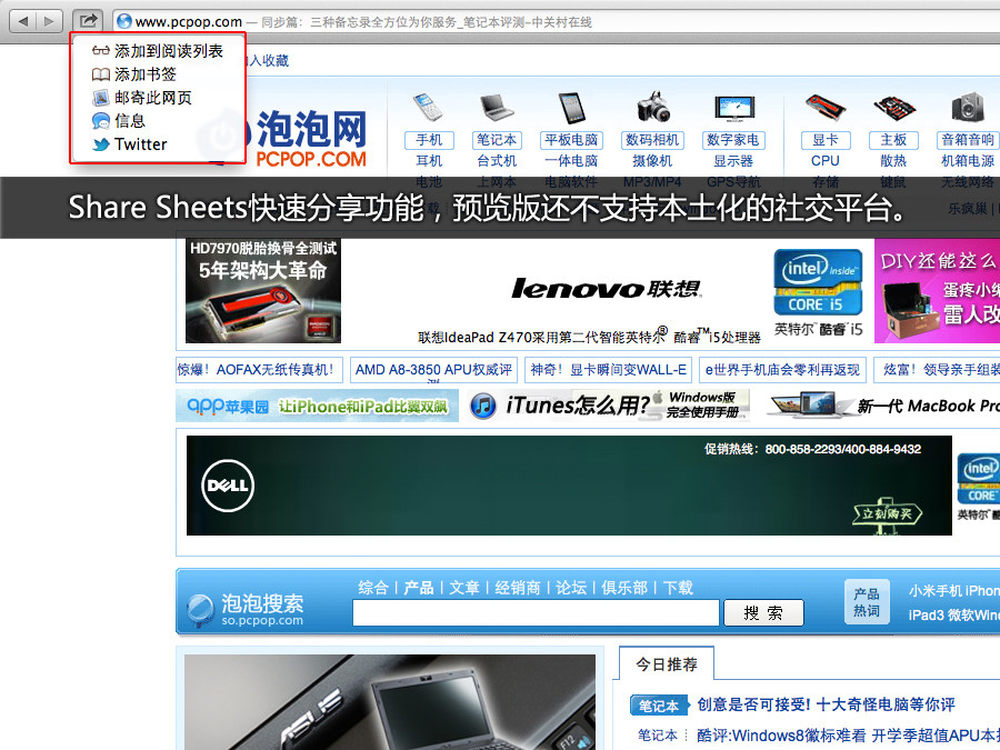This screenshot has width=1000, height=750.
Task: Follow the 散热 link
Action: pyautogui.click(x=893, y=161)
